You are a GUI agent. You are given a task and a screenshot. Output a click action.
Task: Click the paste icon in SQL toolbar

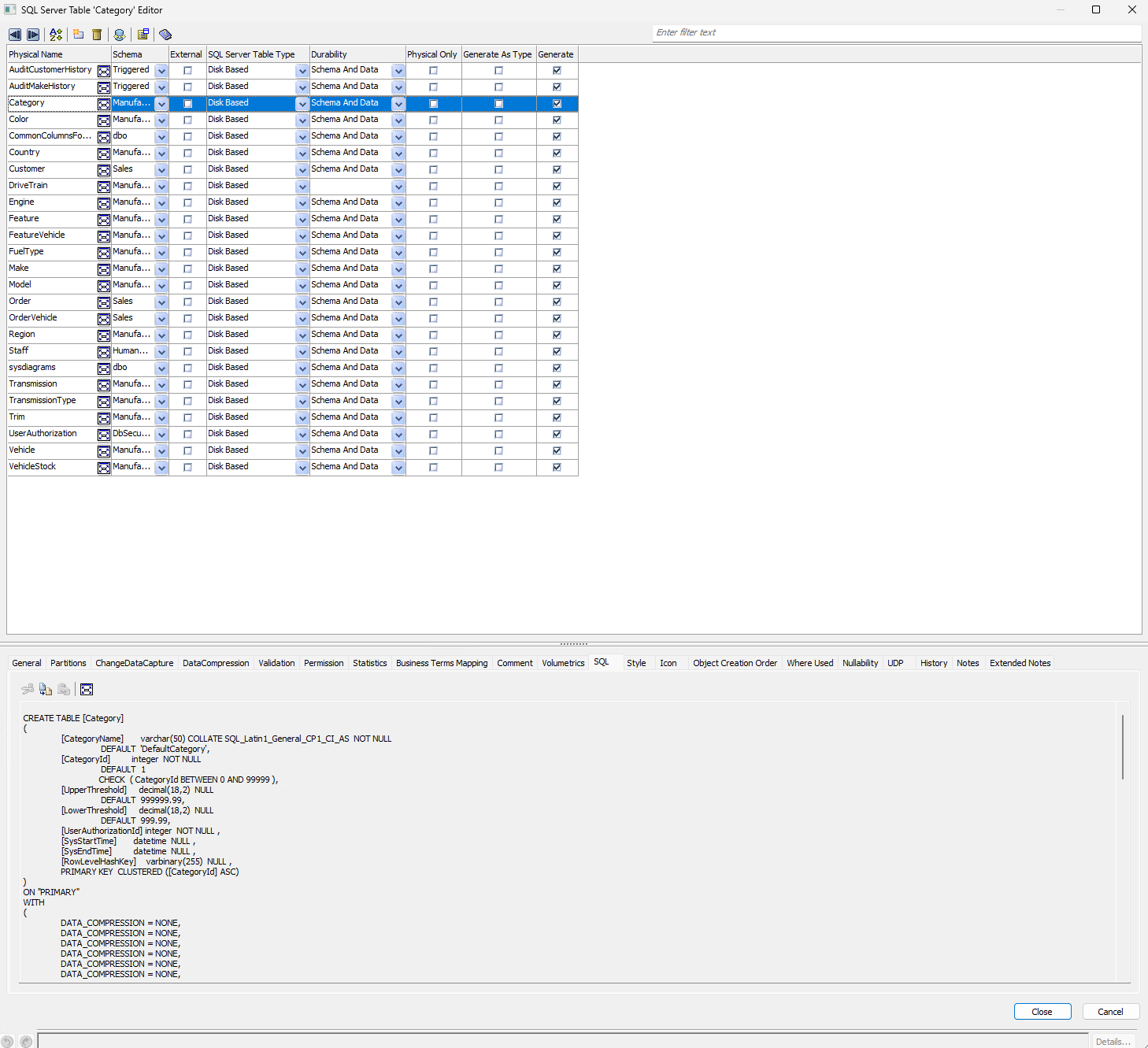click(x=64, y=690)
